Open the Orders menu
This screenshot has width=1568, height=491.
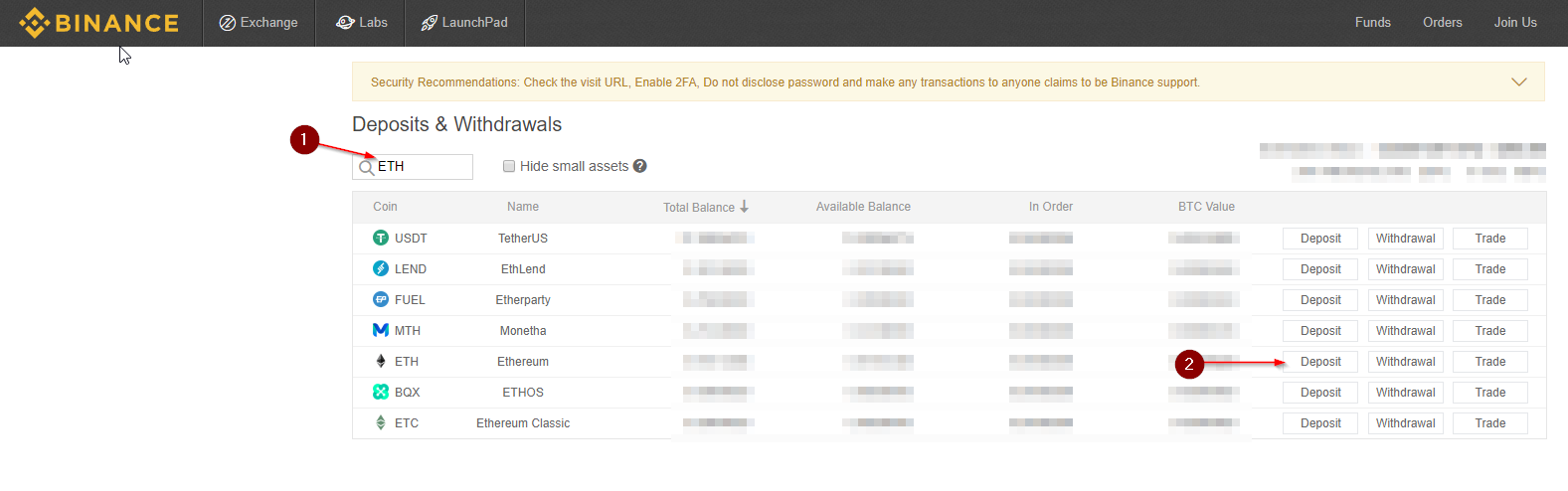click(1442, 22)
